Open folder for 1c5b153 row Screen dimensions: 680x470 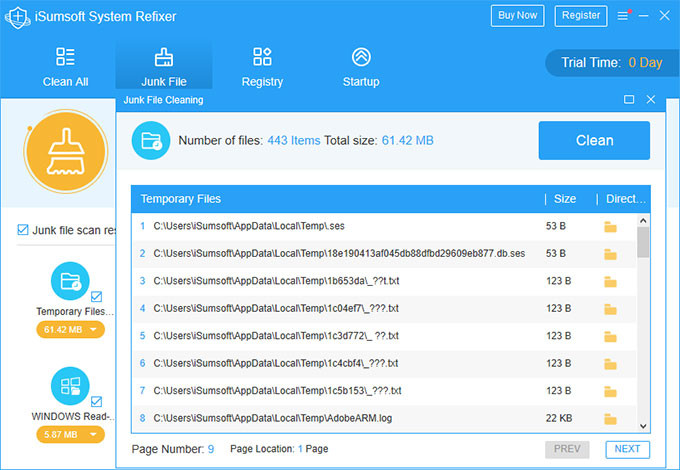[x=610, y=392]
